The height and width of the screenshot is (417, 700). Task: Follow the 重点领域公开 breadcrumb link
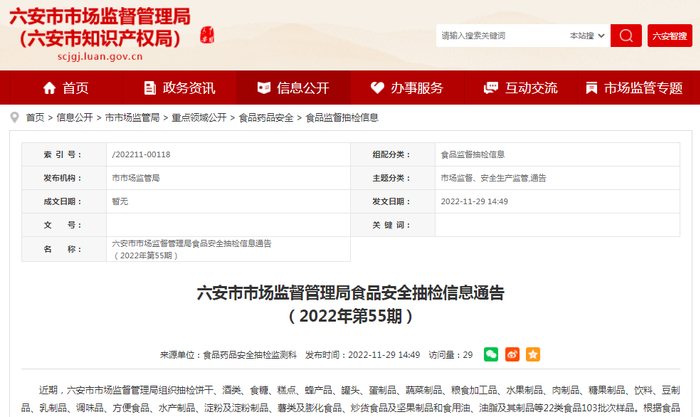click(199, 117)
